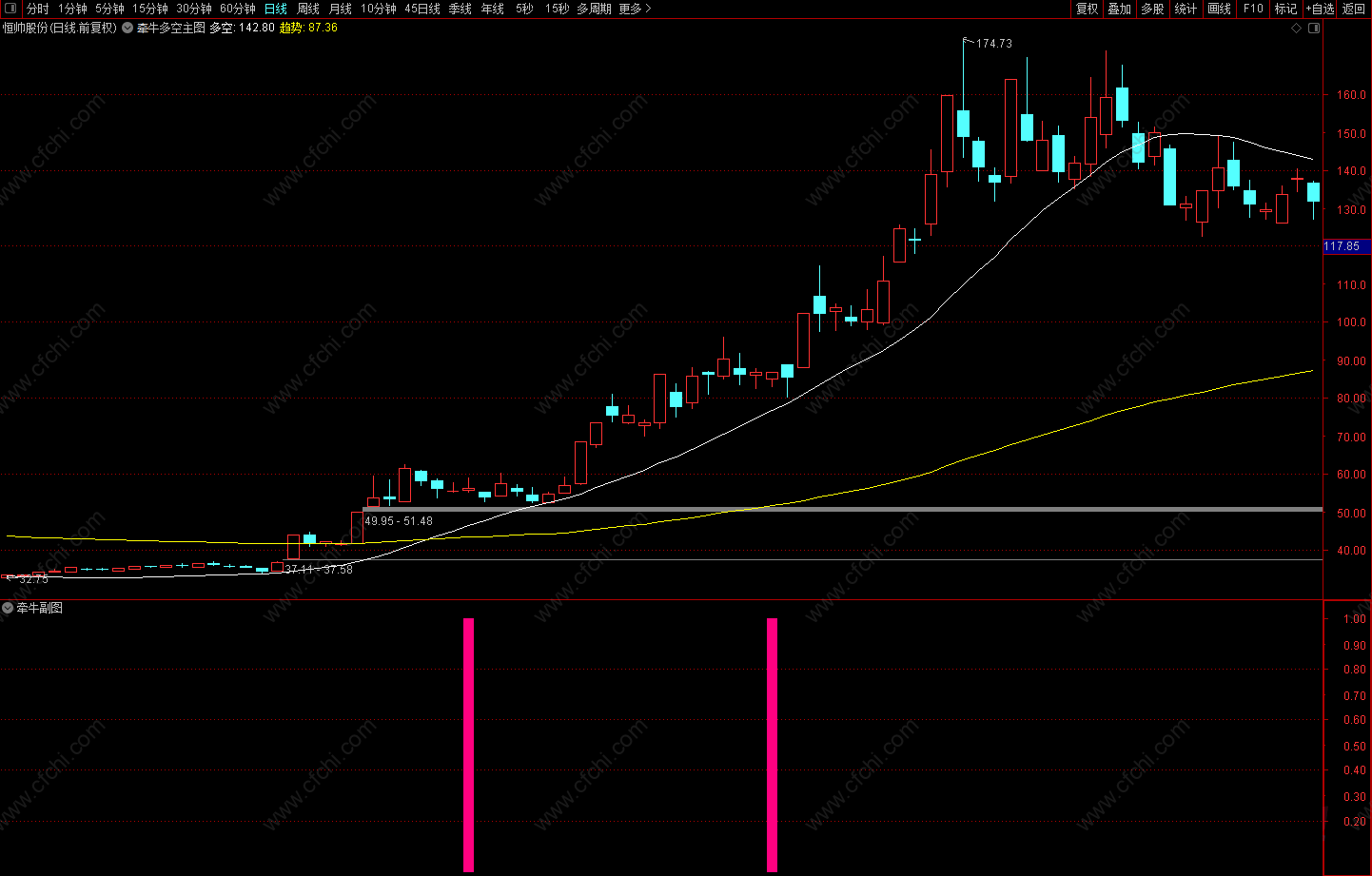The image size is (1372, 876).
Task: Expand the 牵牛副图 sub-indicator dropdown
Action: pyautogui.click(x=8, y=608)
